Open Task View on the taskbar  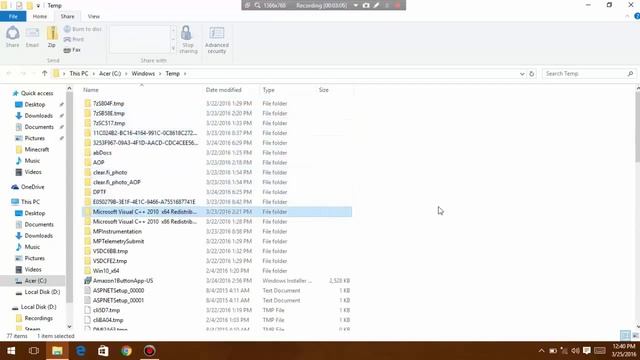point(34,351)
